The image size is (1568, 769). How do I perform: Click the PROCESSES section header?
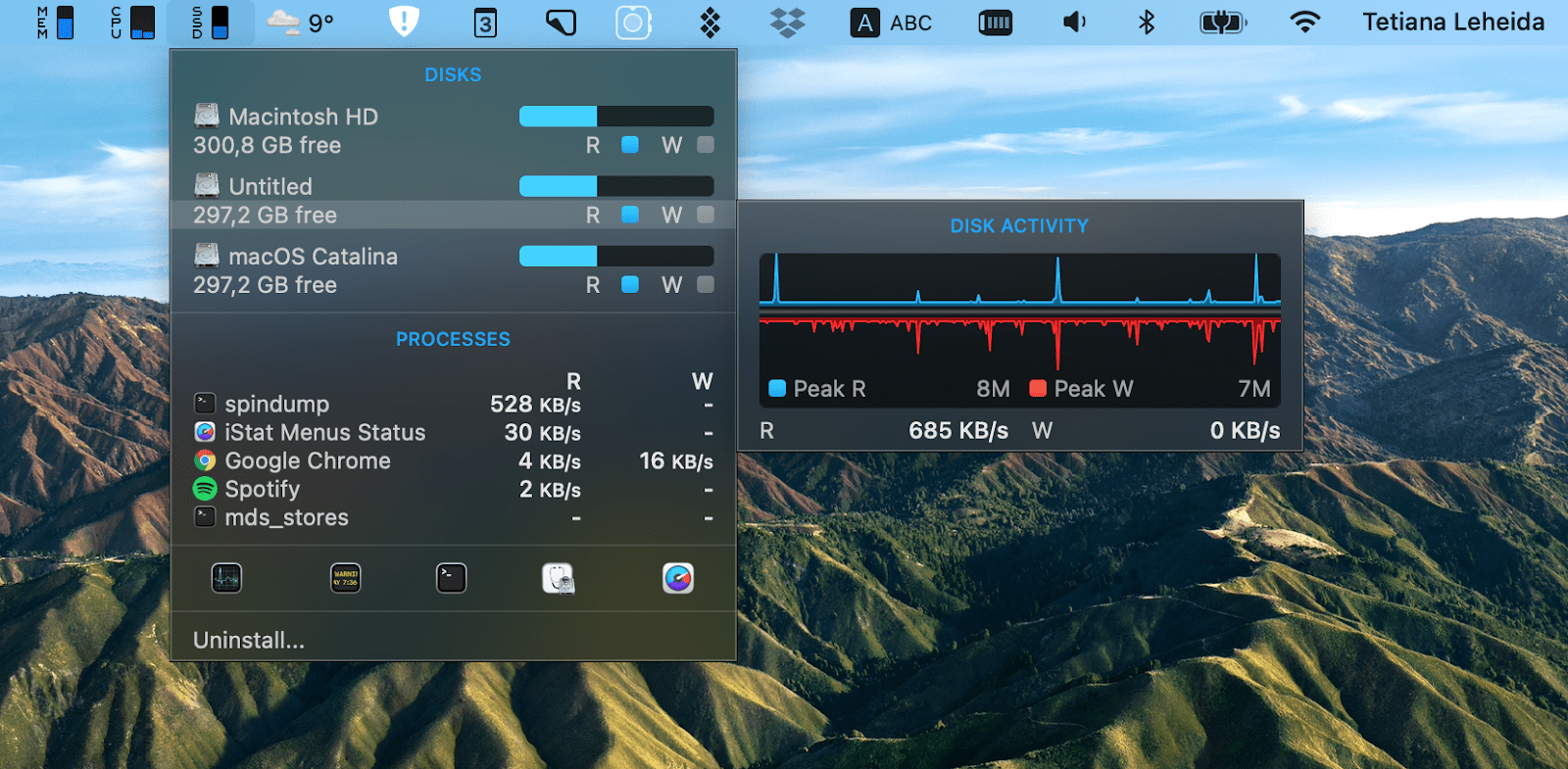point(453,339)
